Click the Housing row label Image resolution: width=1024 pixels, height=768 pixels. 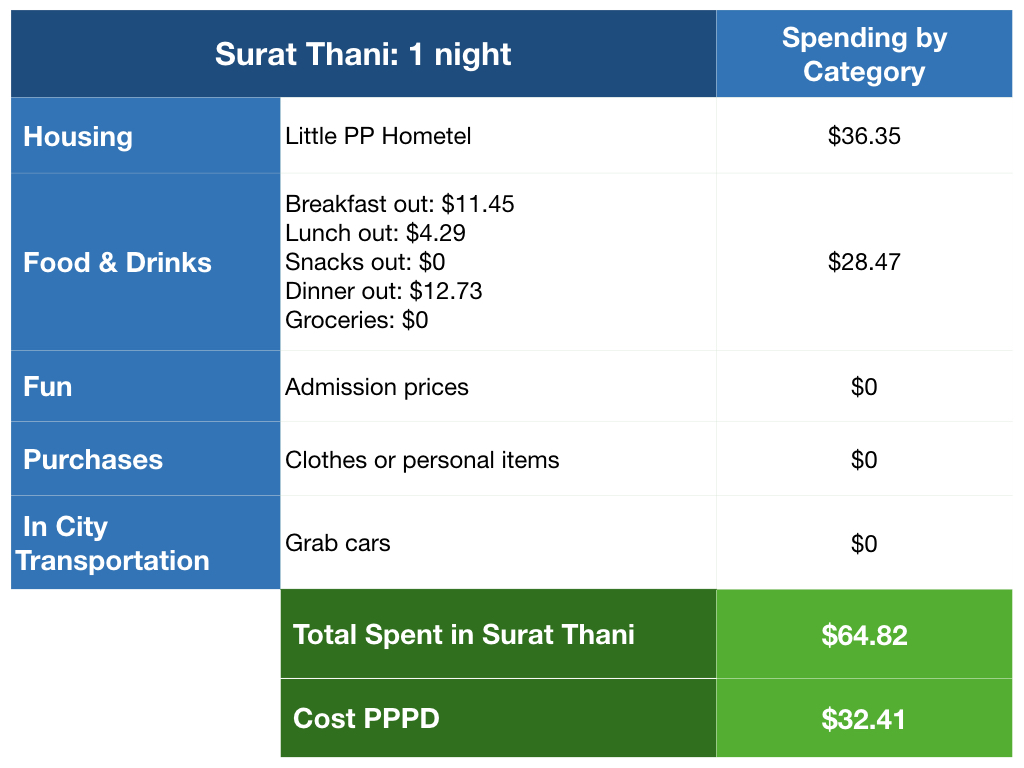[x=78, y=136]
